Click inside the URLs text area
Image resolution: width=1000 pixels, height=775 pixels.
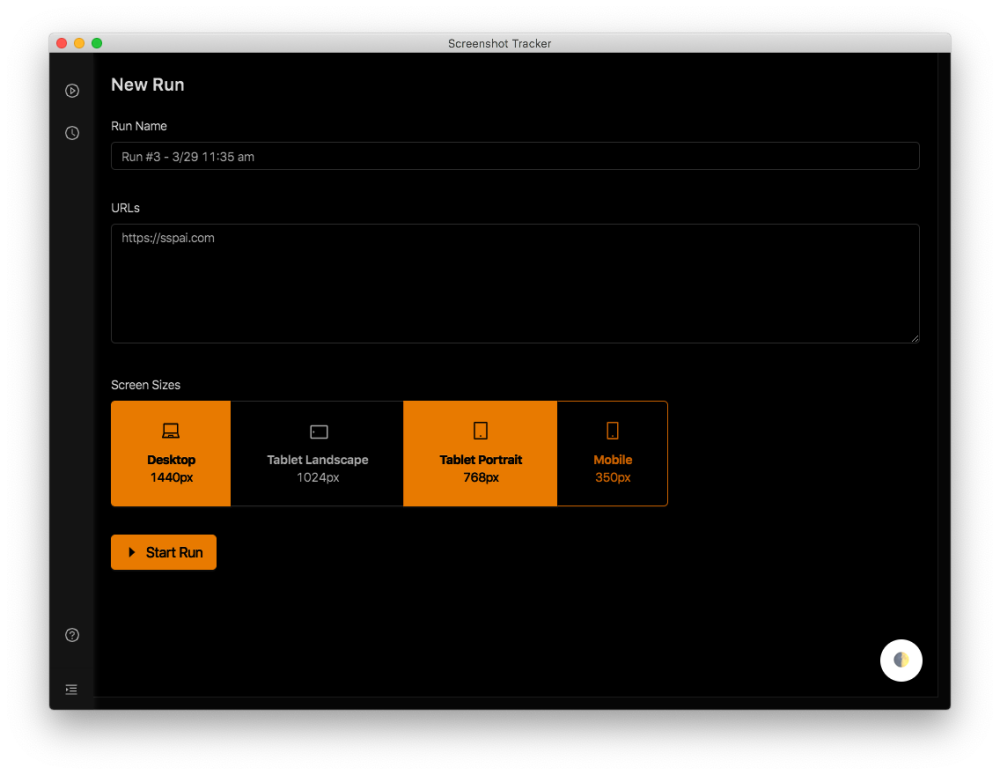click(x=515, y=283)
